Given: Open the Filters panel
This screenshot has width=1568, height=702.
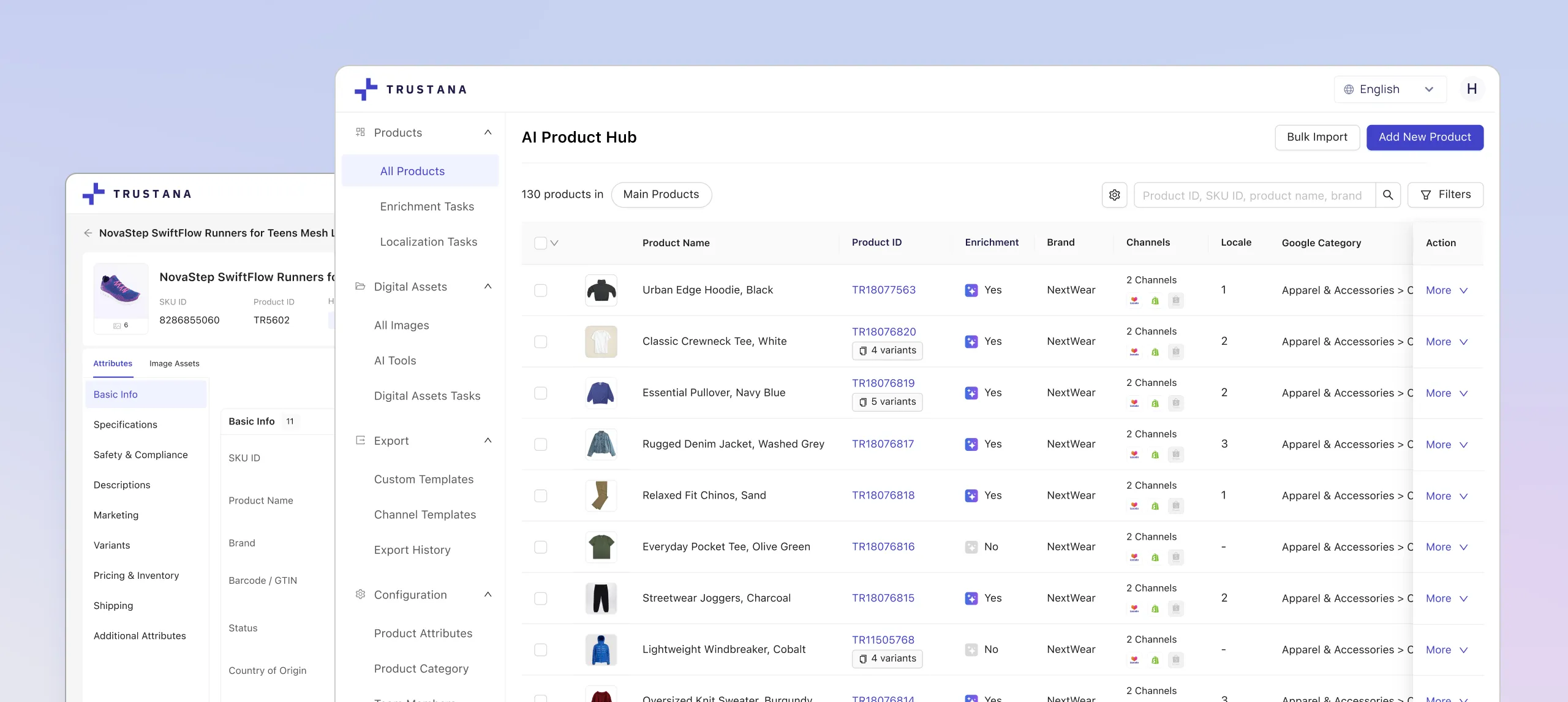Looking at the screenshot, I should tap(1445, 195).
